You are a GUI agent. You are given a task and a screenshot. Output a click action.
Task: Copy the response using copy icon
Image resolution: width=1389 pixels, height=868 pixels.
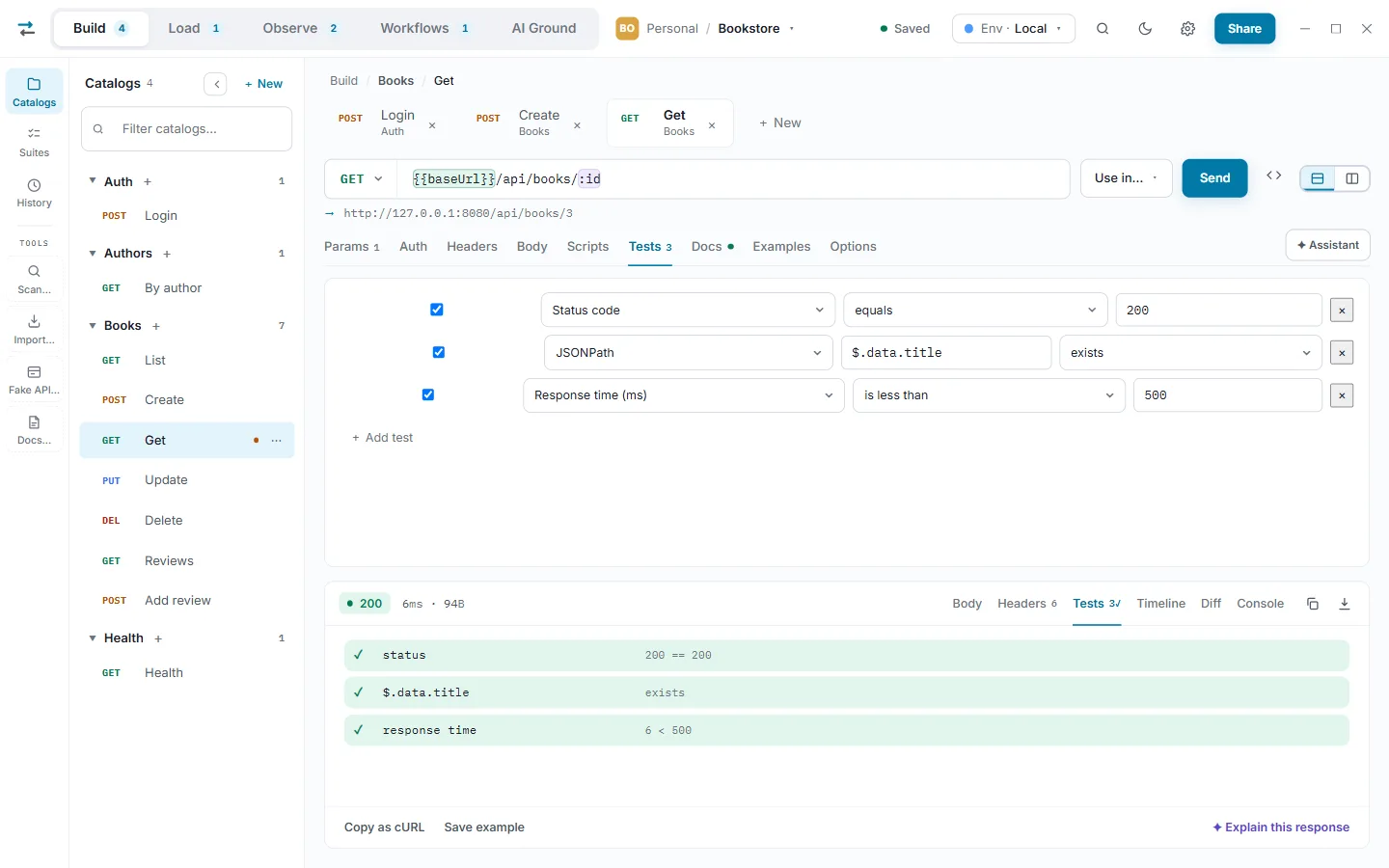pyautogui.click(x=1313, y=604)
